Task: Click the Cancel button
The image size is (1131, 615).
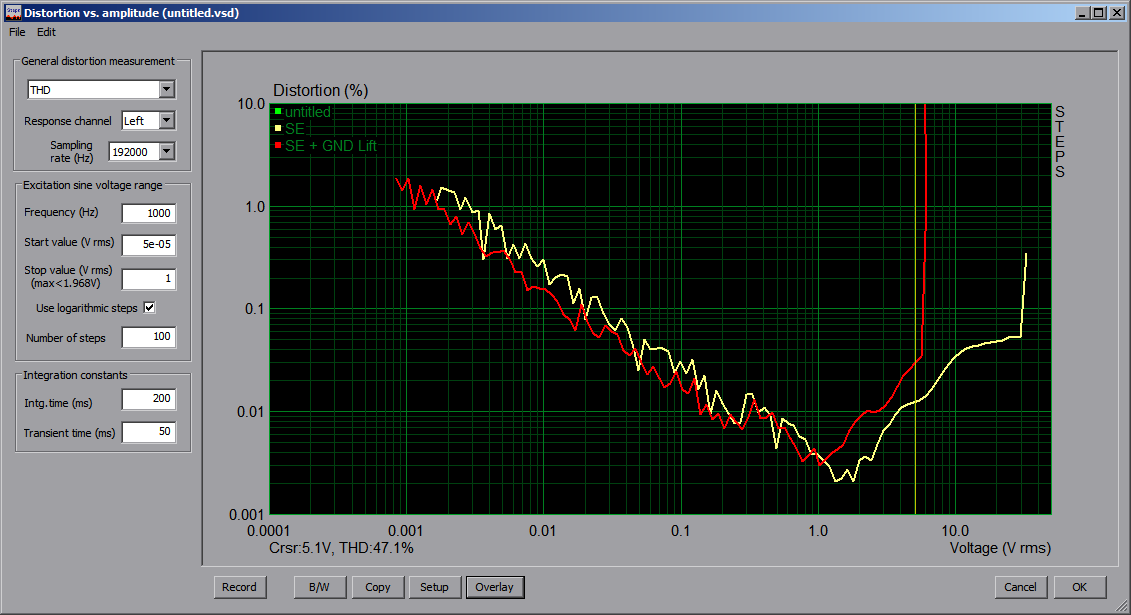Action: click(x=1020, y=587)
